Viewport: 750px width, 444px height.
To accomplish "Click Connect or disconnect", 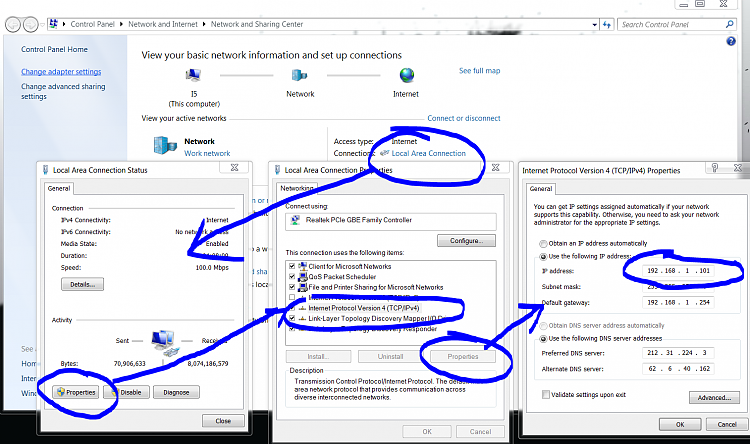I will 463,118.
